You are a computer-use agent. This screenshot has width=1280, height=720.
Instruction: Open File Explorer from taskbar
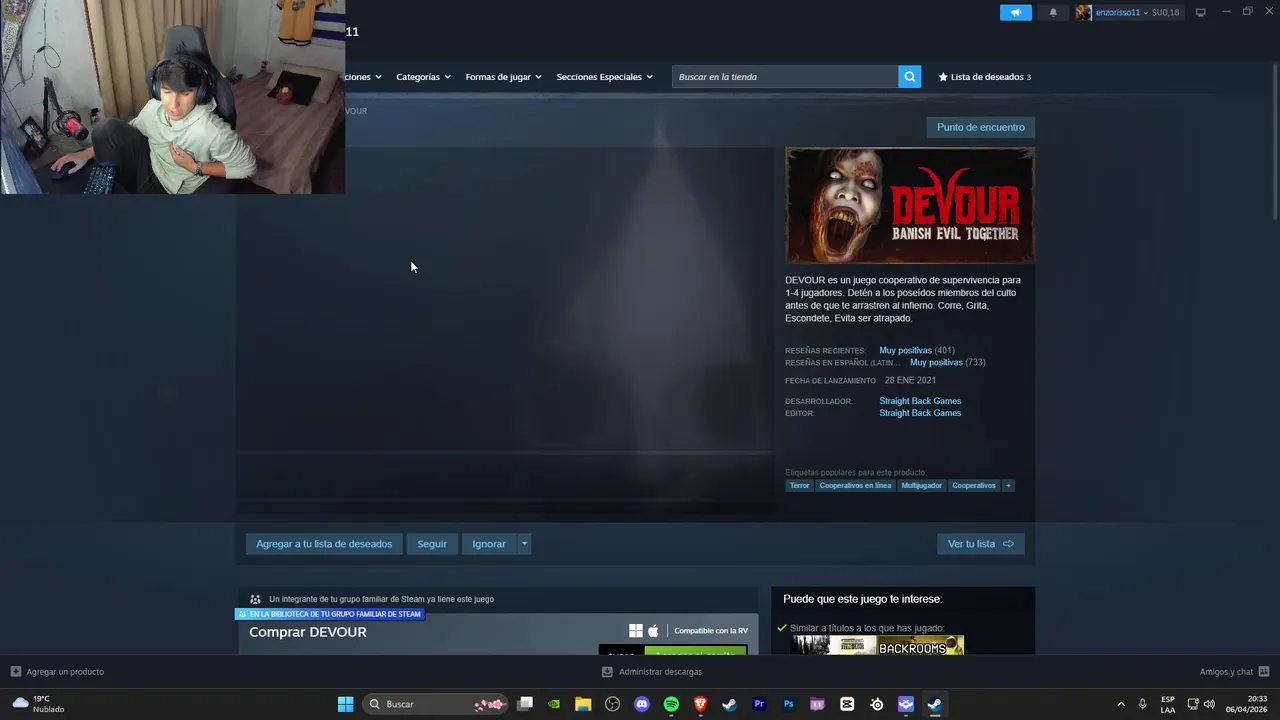[583, 704]
